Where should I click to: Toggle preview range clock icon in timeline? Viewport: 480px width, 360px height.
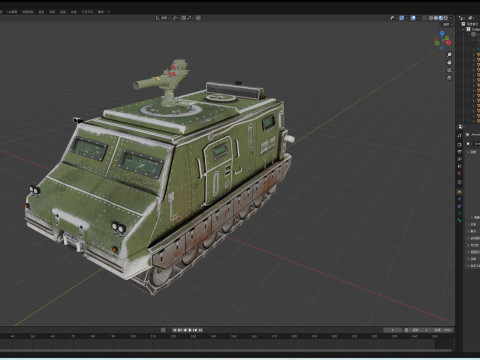click(406, 330)
